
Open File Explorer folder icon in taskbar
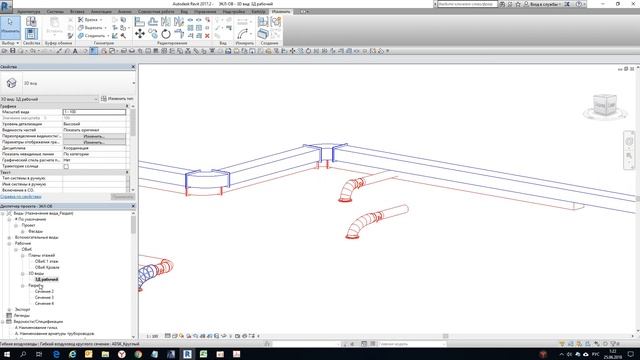(x=105, y=354)
